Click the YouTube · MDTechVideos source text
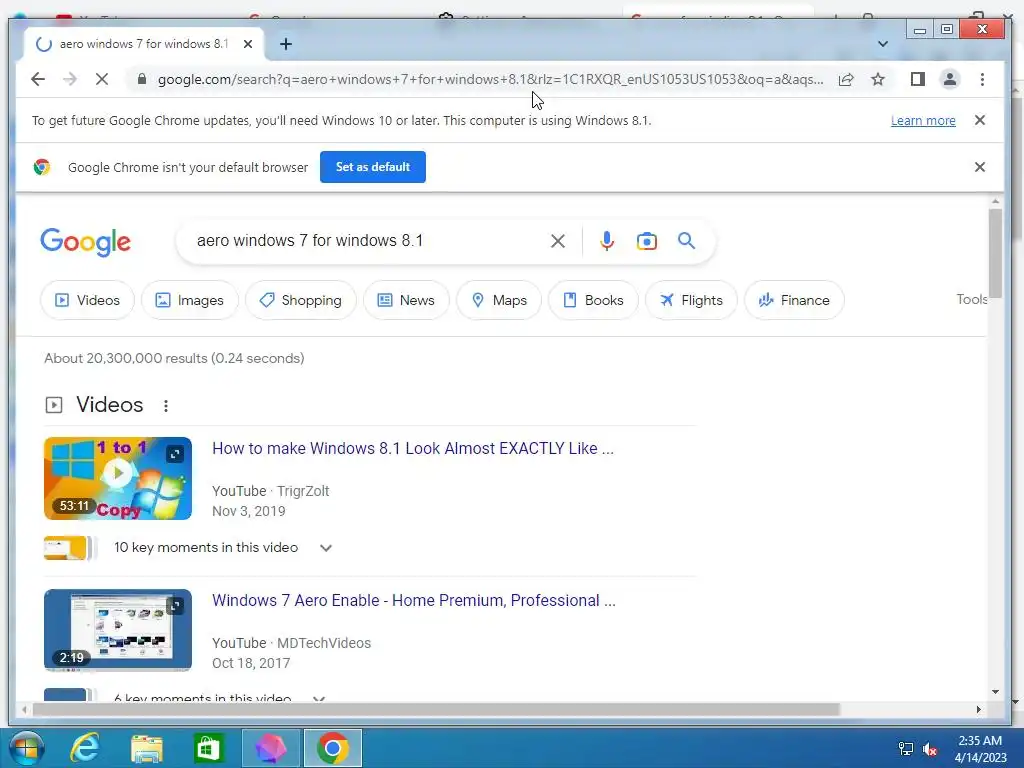 tap(291, 643)
